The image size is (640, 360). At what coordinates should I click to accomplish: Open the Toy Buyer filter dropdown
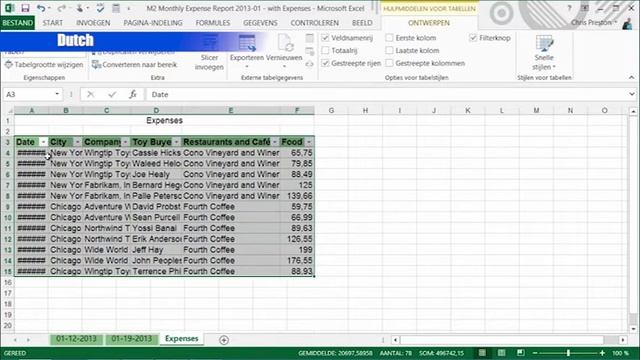pos(176,142)
